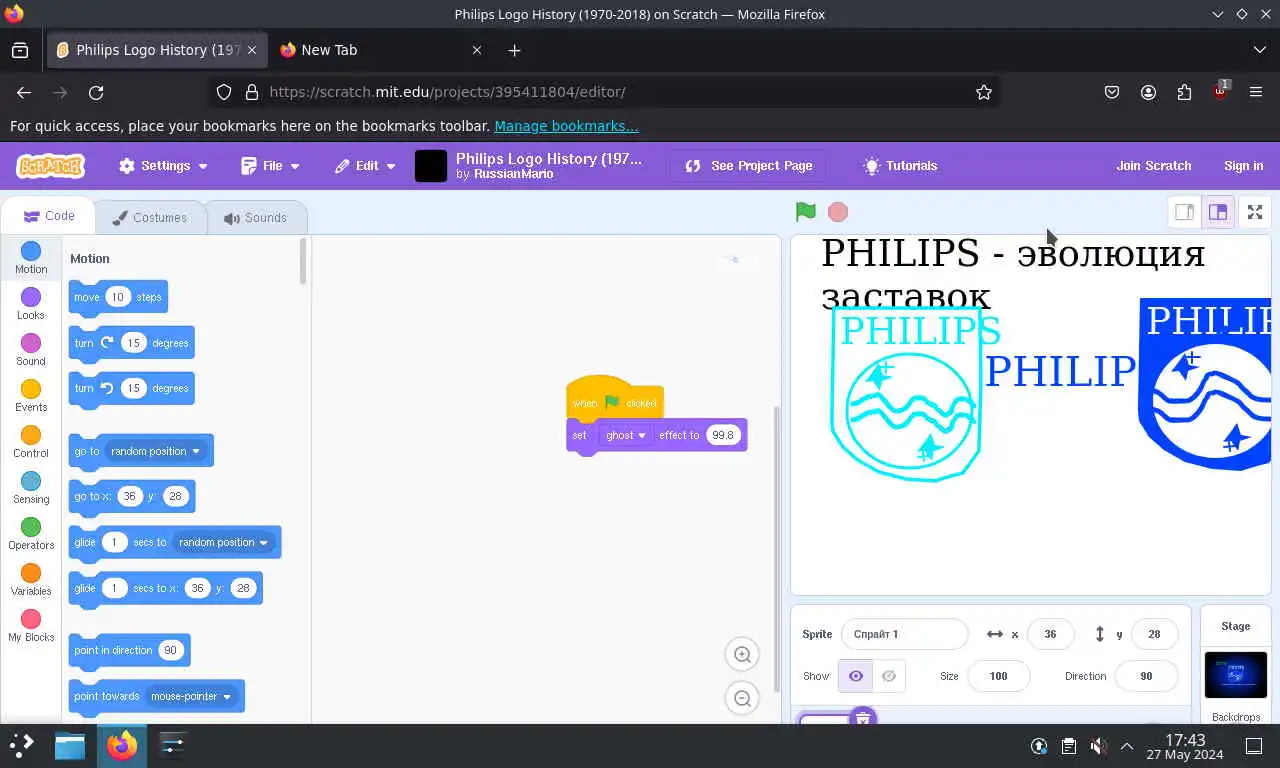Click muted volume icon in tray
Image resolution: width=1280 pixels, height=768 pixels.
(1098, 746)
